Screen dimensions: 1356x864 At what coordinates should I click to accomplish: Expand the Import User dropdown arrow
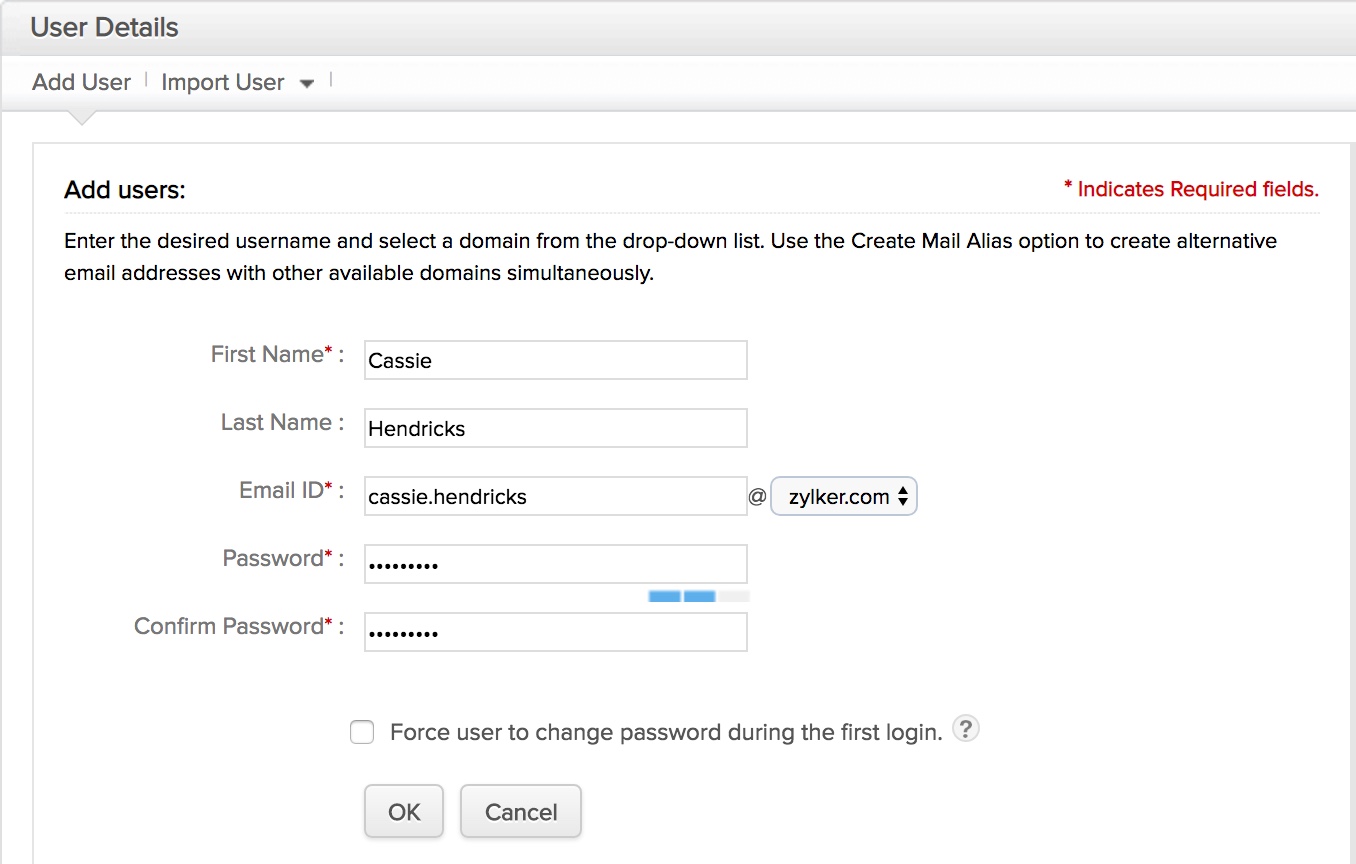(307, 83)
